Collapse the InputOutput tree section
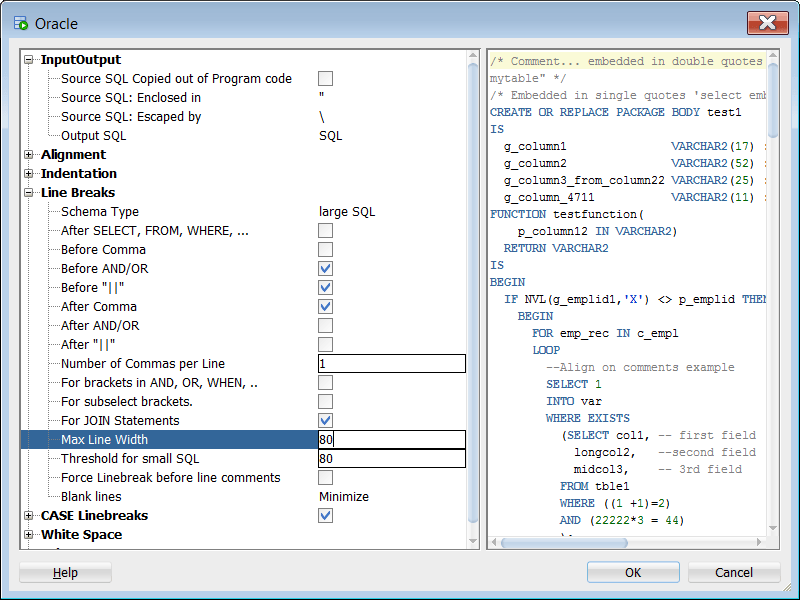This screenshot has width=800, height=600. 30,59
